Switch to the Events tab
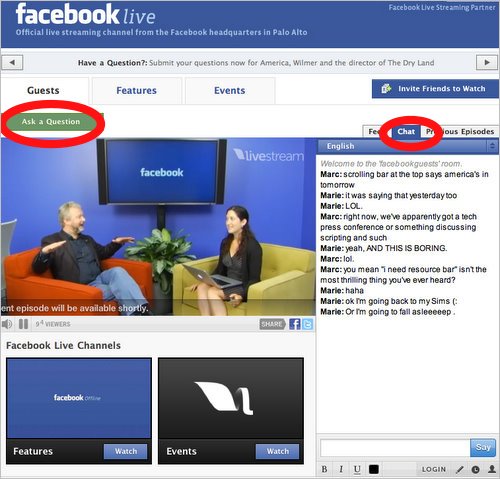This screenshot has width=500, height=479. [x=230, y=90]
